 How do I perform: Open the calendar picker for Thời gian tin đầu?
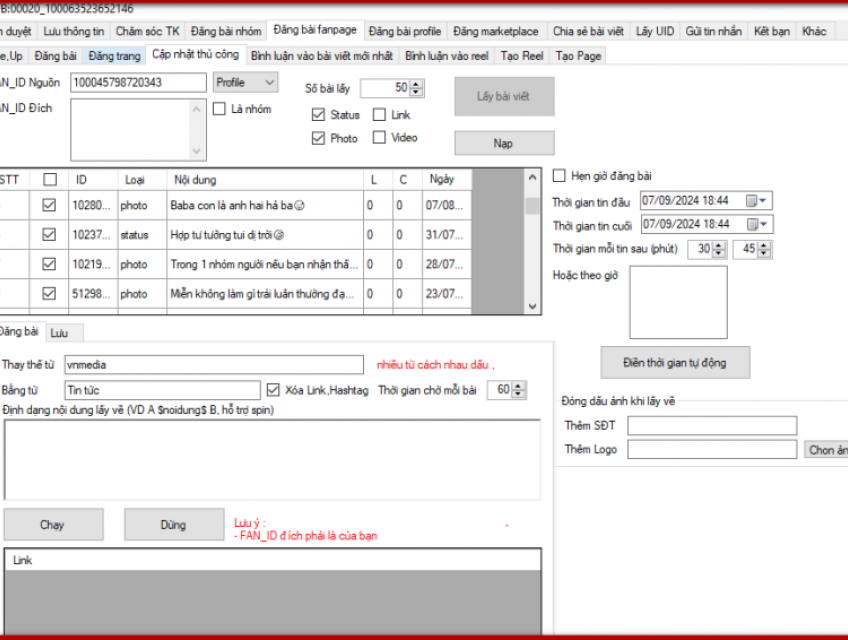tap(751, 200)
